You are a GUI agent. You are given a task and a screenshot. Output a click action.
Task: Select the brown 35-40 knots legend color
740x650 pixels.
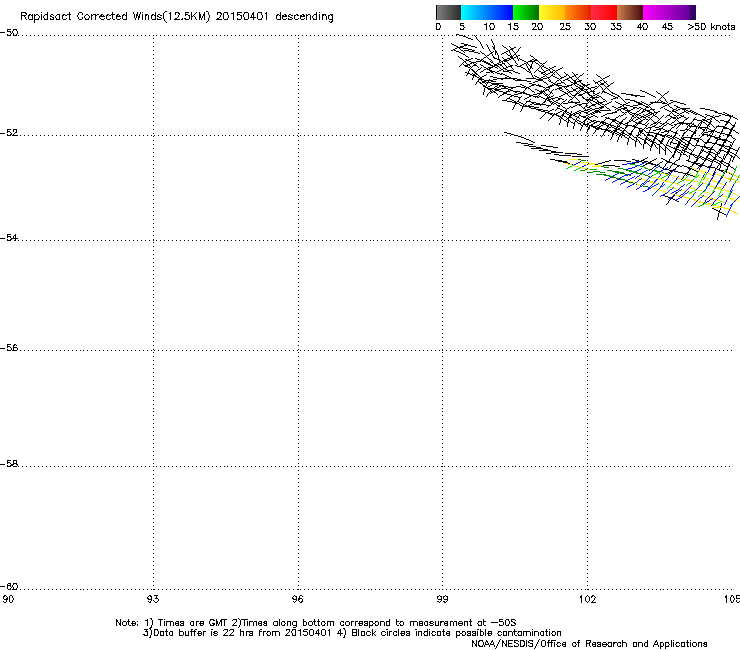pyautogui.click(x=630, y=12)
